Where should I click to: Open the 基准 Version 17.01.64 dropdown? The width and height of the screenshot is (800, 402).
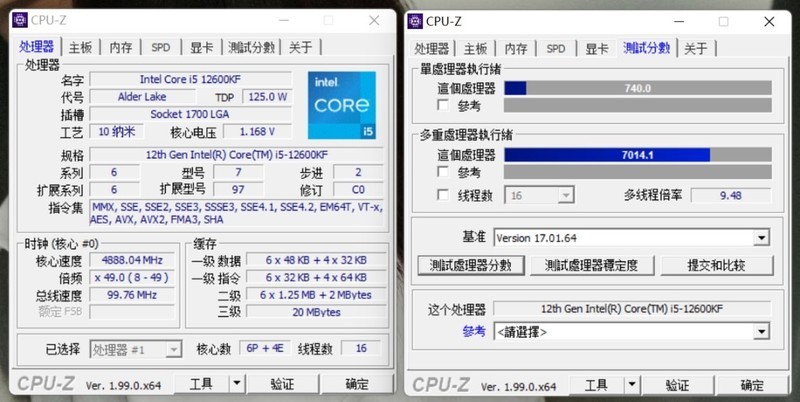coord(761,238)
